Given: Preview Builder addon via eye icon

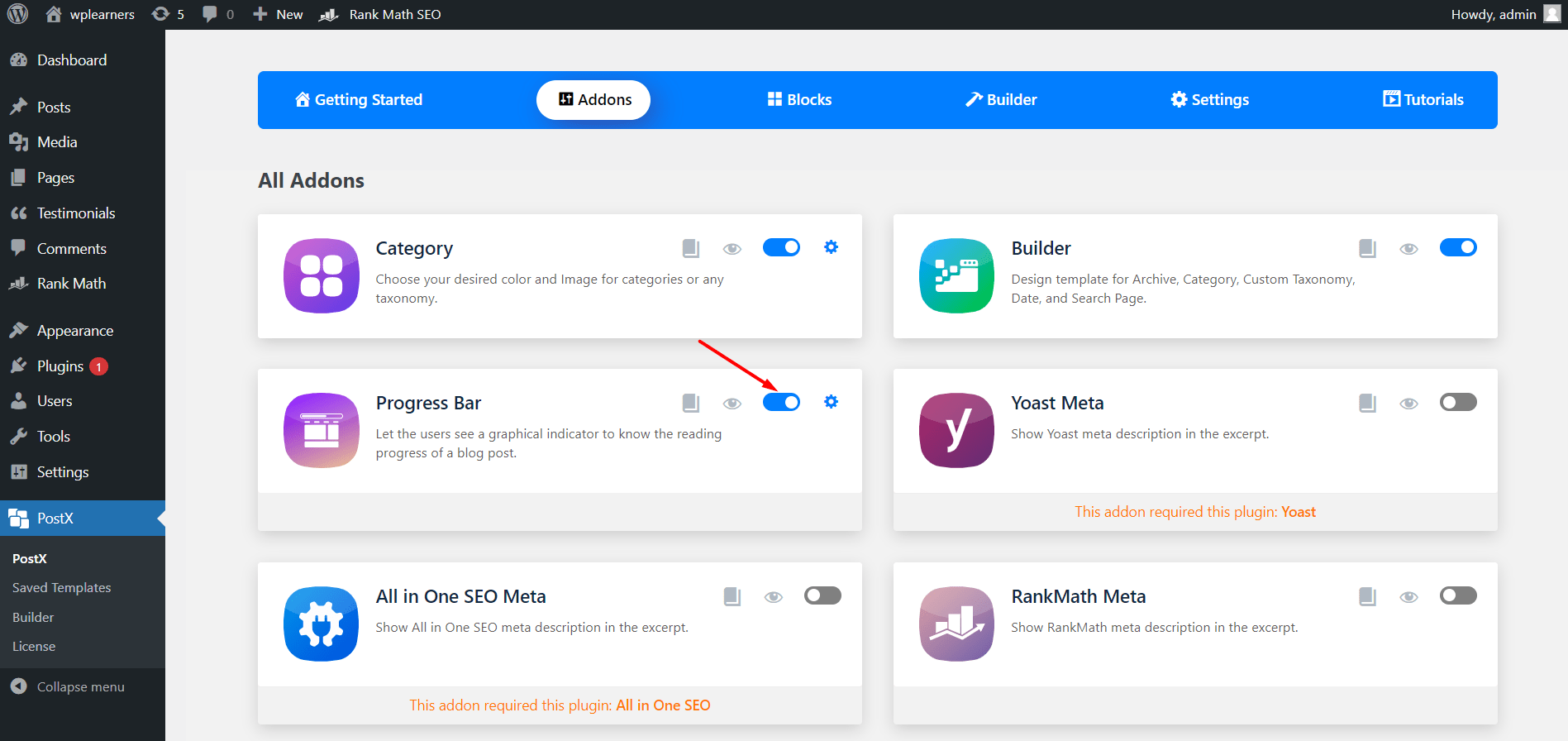Looking at the screenshot, I should tap(1409, 248).
